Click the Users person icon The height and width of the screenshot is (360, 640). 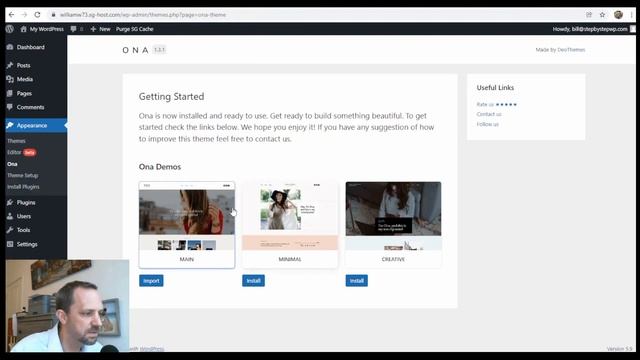click(10, 216)
